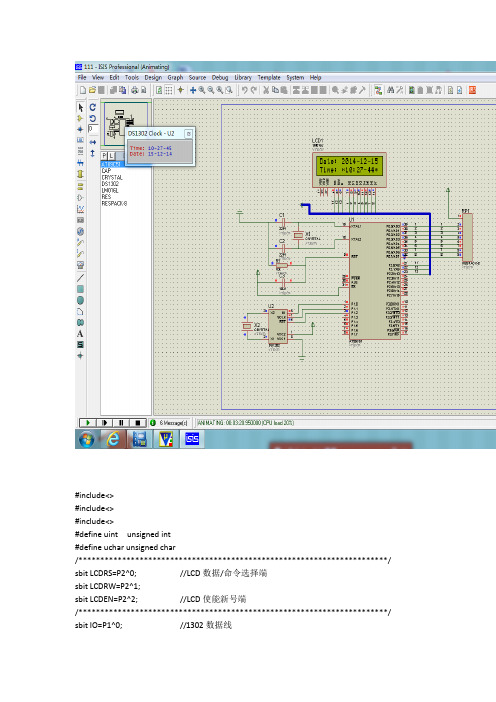The height and width of the screenshot is (702, 496).
Task: Select the 2D circle drawing tool
Action: point(81,300)
